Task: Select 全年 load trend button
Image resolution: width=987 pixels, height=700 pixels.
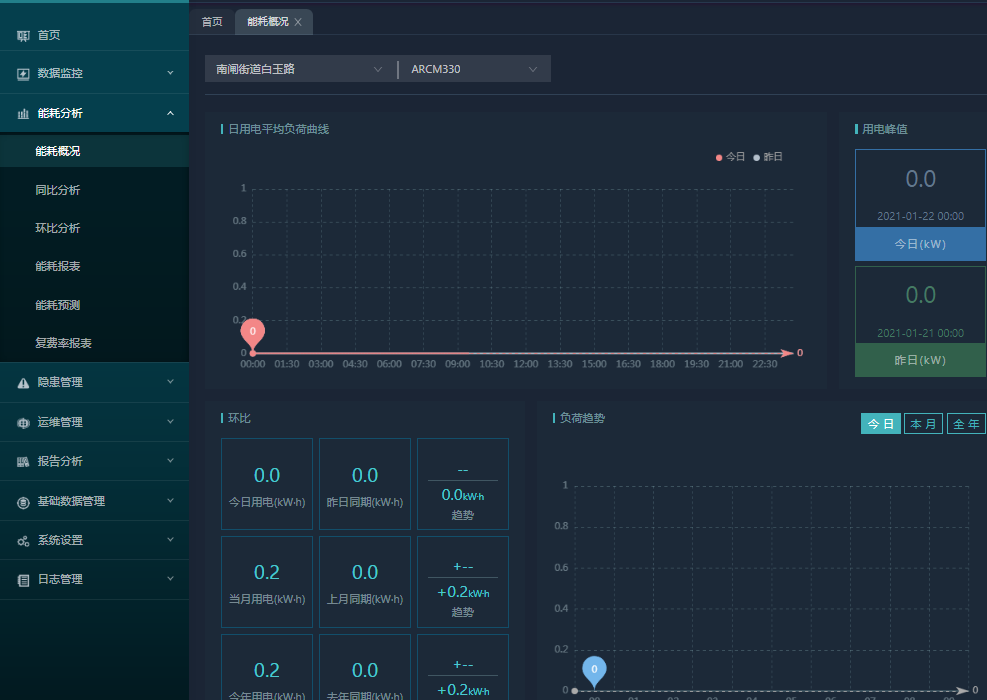Action: 965,424
